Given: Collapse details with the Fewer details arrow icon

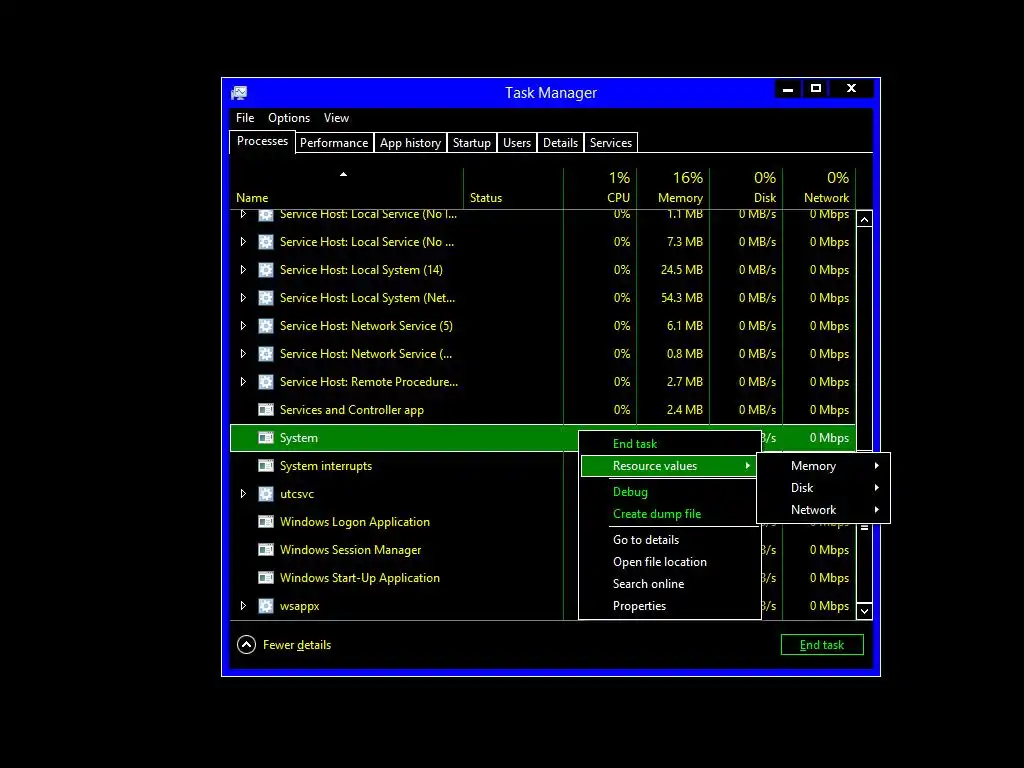Looking at the screenshot, I should click(246, 645).
